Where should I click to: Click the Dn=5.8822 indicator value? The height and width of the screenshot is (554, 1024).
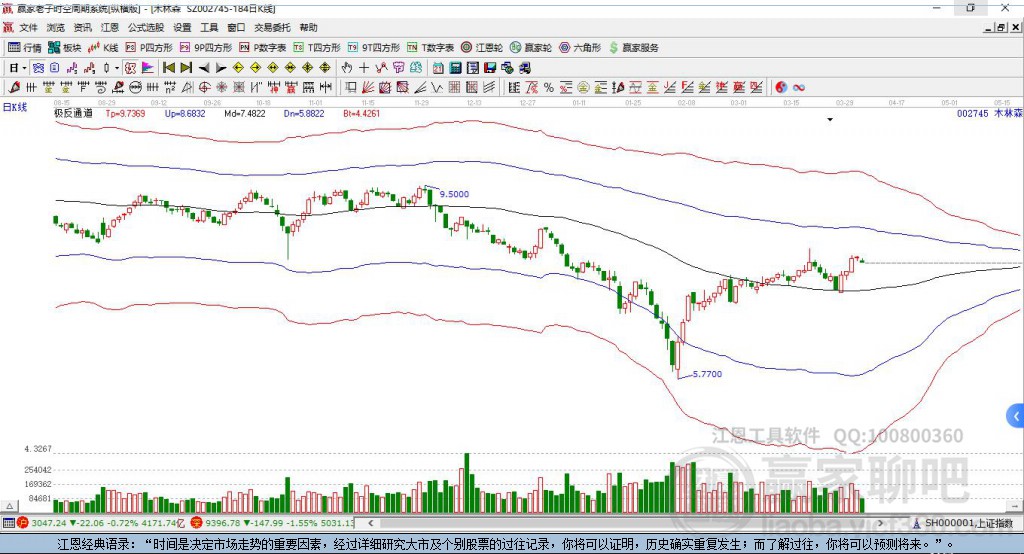tap(304, 113)
